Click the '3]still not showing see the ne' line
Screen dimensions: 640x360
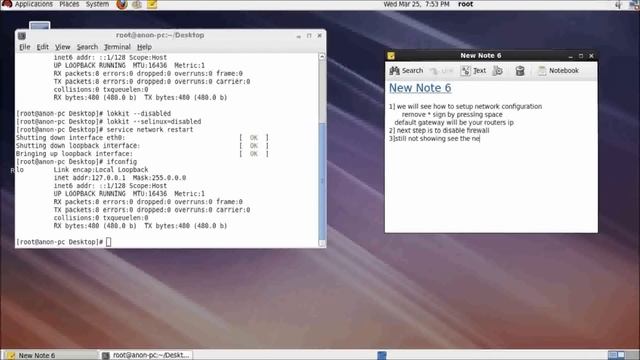click(434, 139)
